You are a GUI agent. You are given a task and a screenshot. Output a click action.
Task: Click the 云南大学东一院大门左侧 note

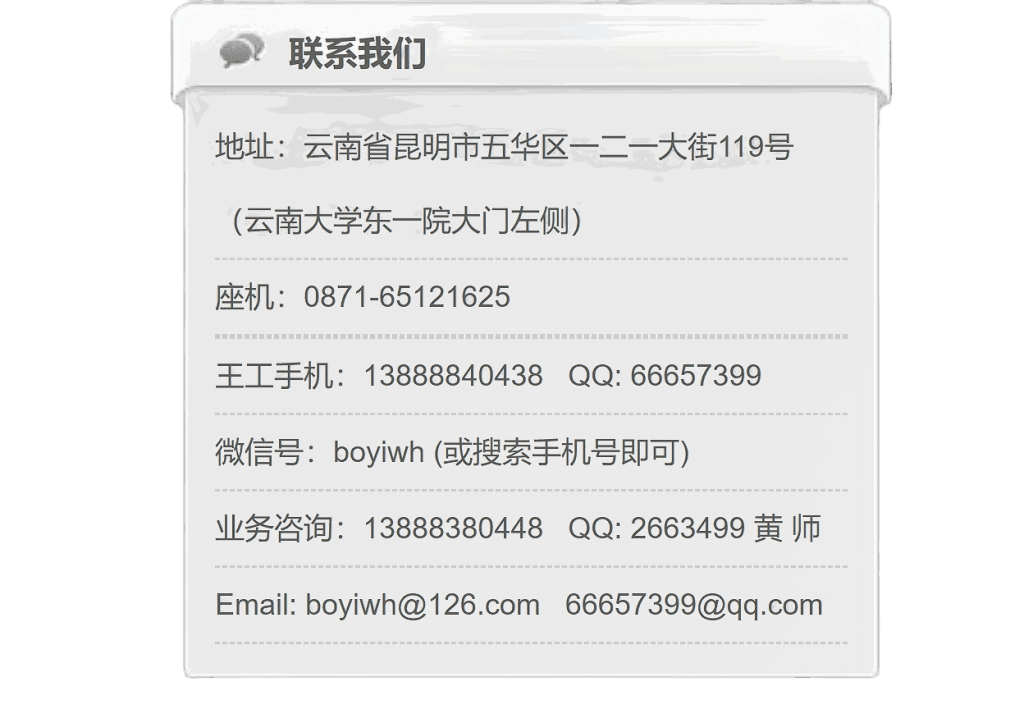(x=405, y=221)
